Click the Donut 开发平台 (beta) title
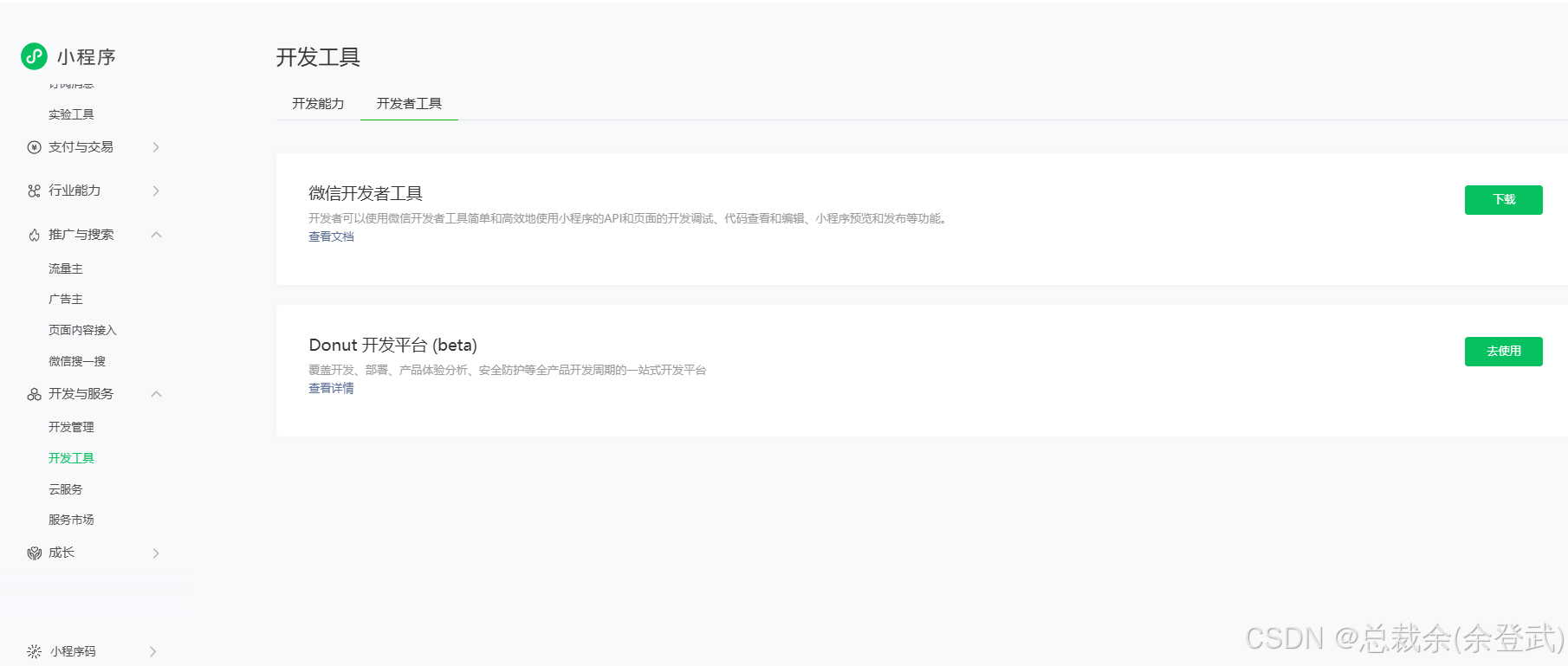This screenshot has height=666, width=1568. click(392, 345)
